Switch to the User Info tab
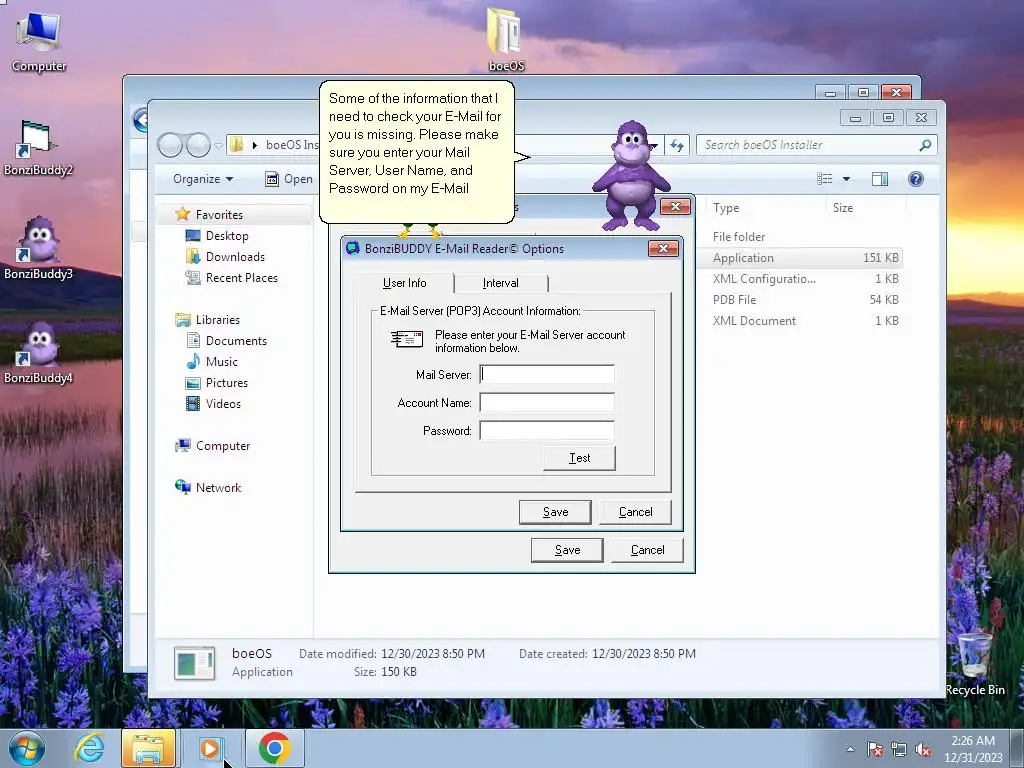 [x=404, y=283]
